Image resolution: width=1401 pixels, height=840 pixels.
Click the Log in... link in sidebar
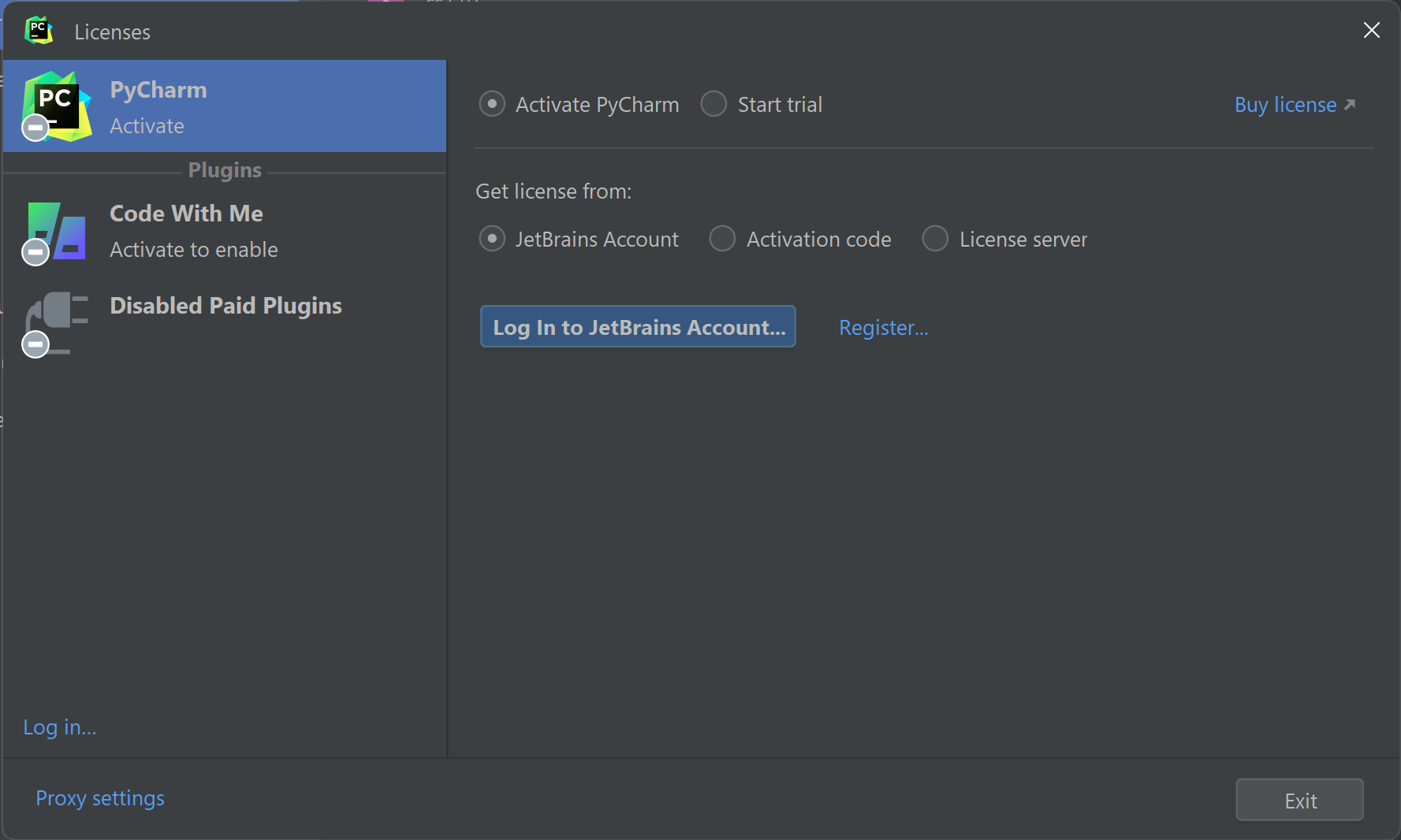point(60,727)
